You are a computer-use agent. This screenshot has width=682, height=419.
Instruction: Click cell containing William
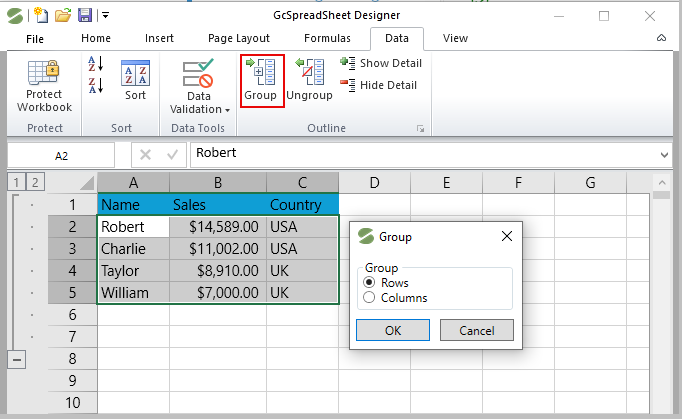[134, 293]
